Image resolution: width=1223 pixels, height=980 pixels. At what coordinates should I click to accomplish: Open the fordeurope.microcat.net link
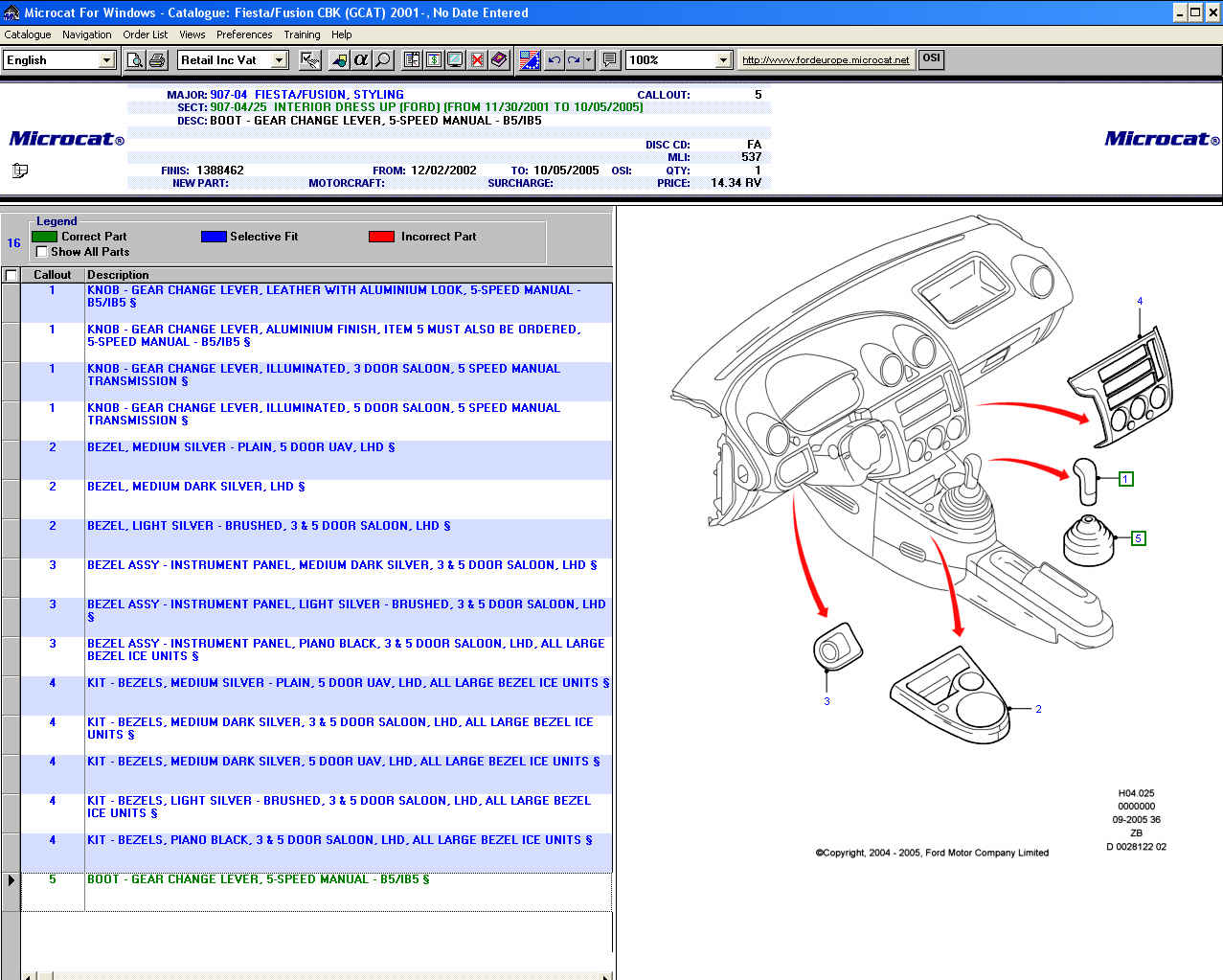tap(826, 60)
